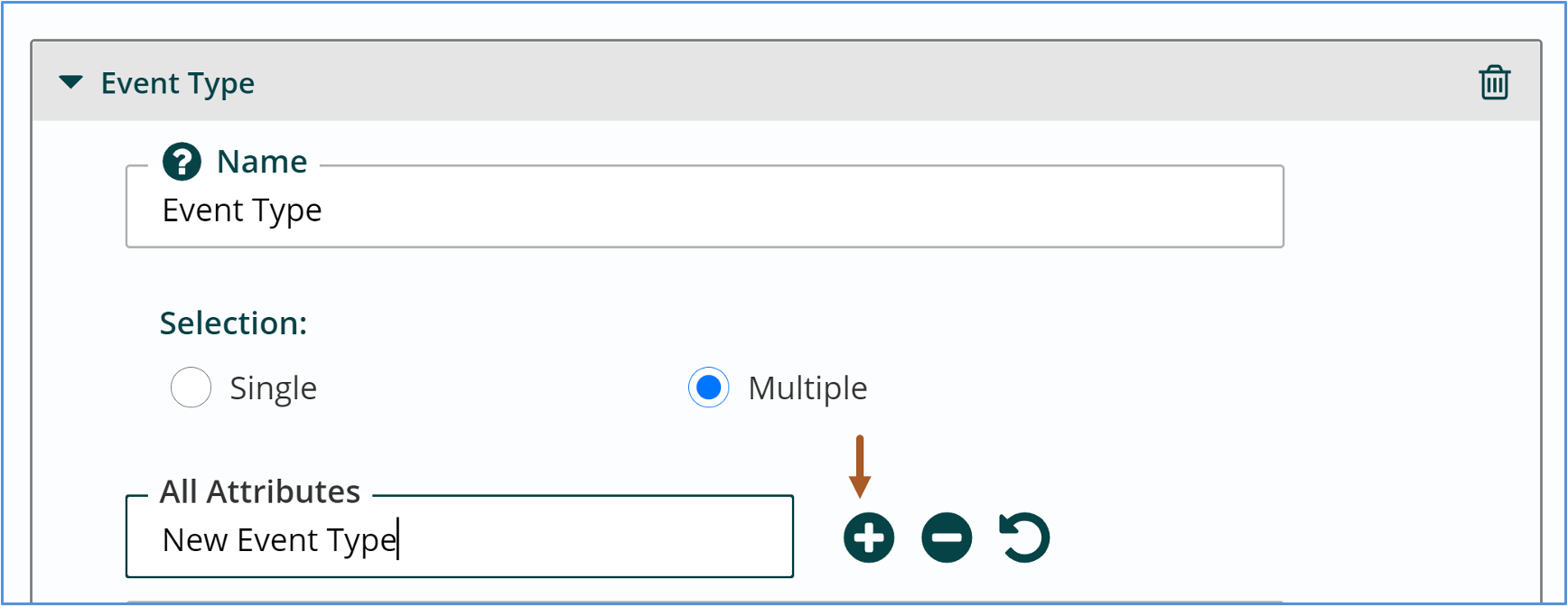1568x607 pixels.
Task: Delete the Event Type section with trash icon
Action: click(x=1495, y=82)
